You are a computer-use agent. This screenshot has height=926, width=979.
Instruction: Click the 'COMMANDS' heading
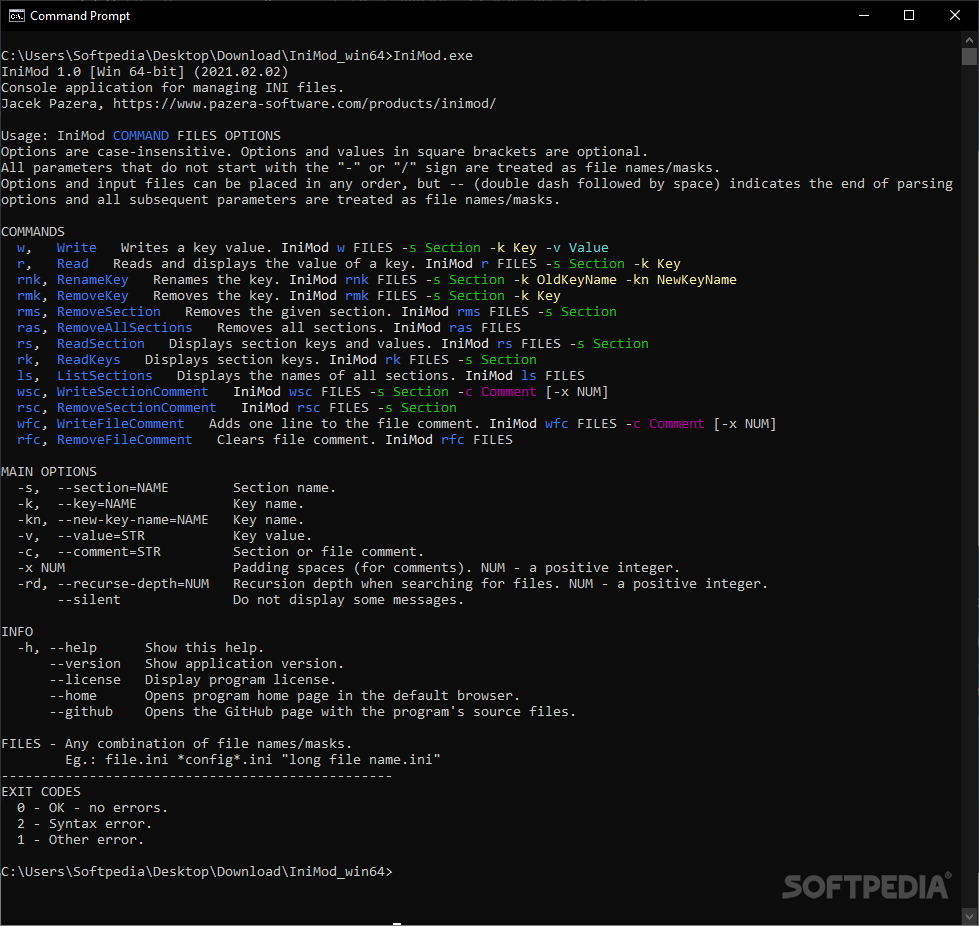tap(32, 232)
